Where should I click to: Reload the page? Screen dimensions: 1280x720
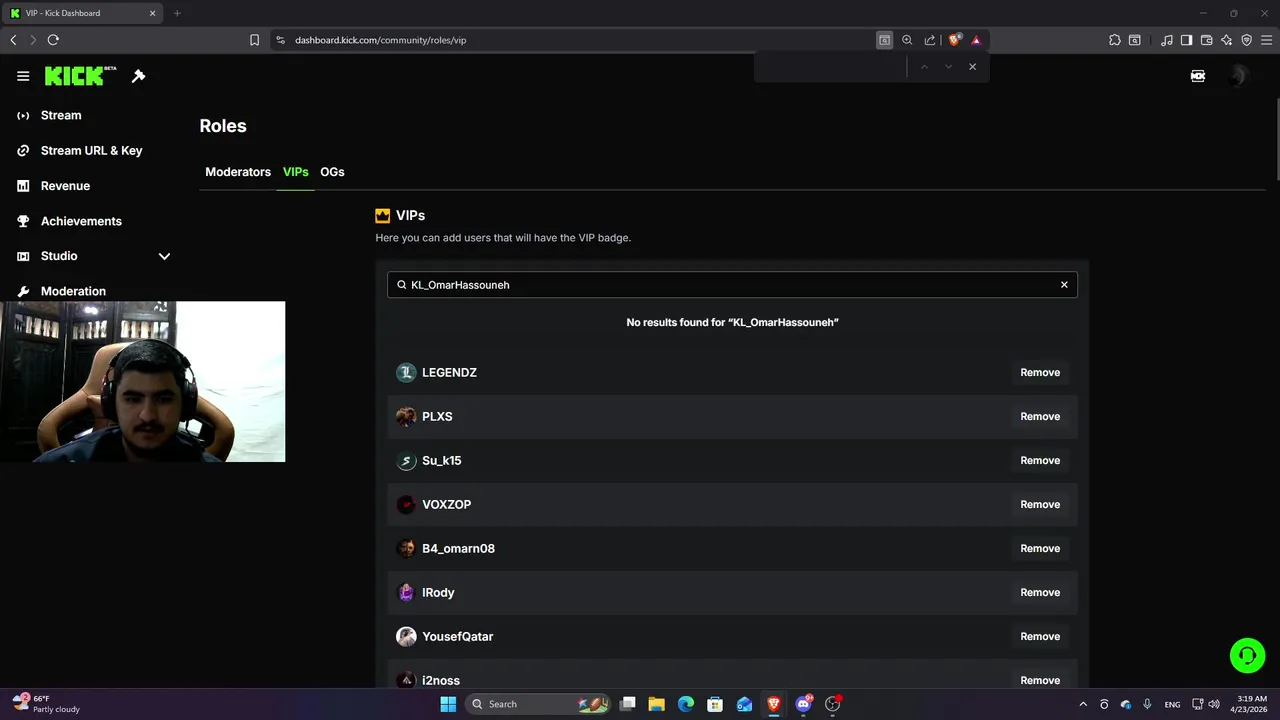click(x=53, y=40)
